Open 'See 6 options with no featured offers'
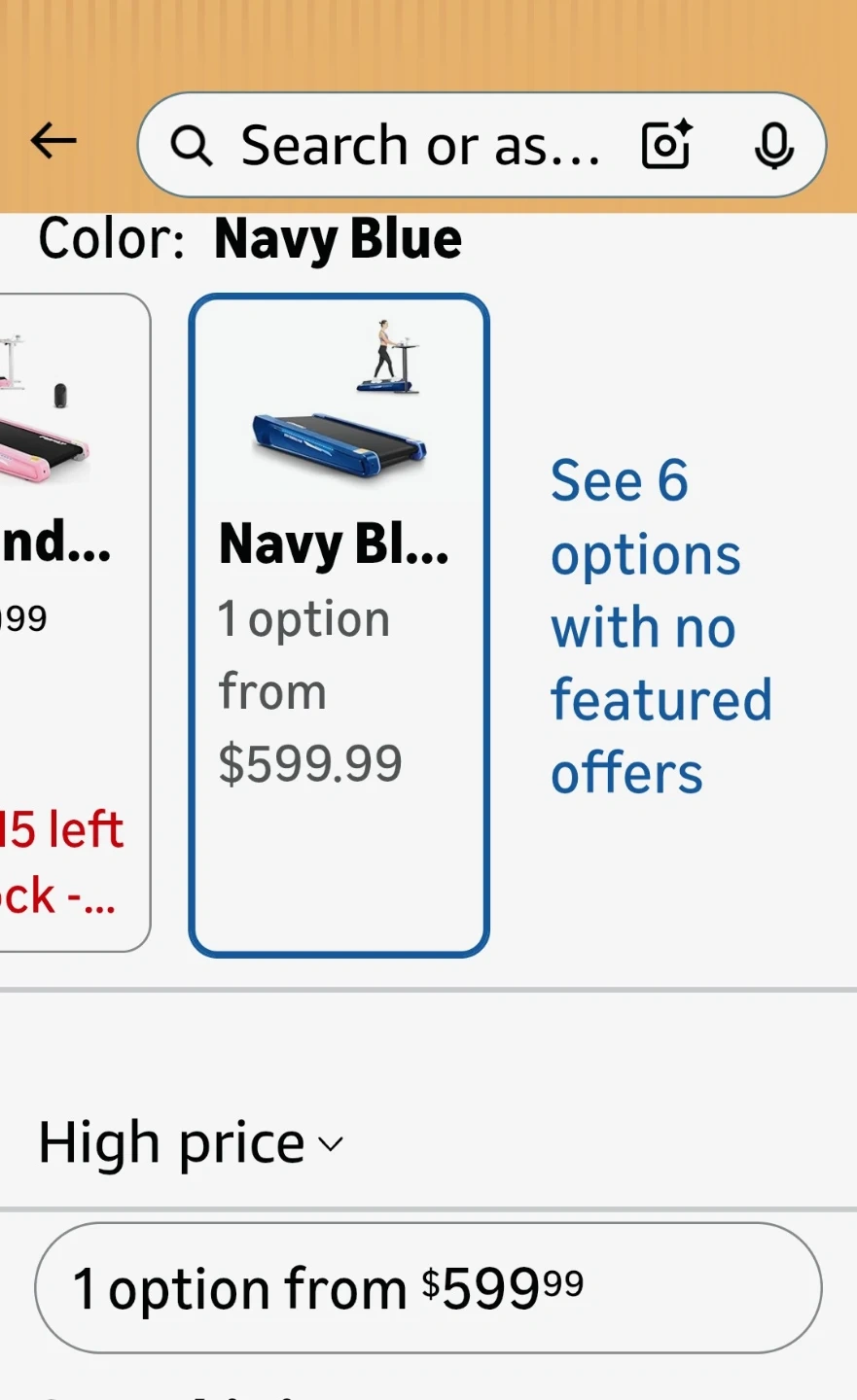 pyautogui.click(x=661, y=627)
